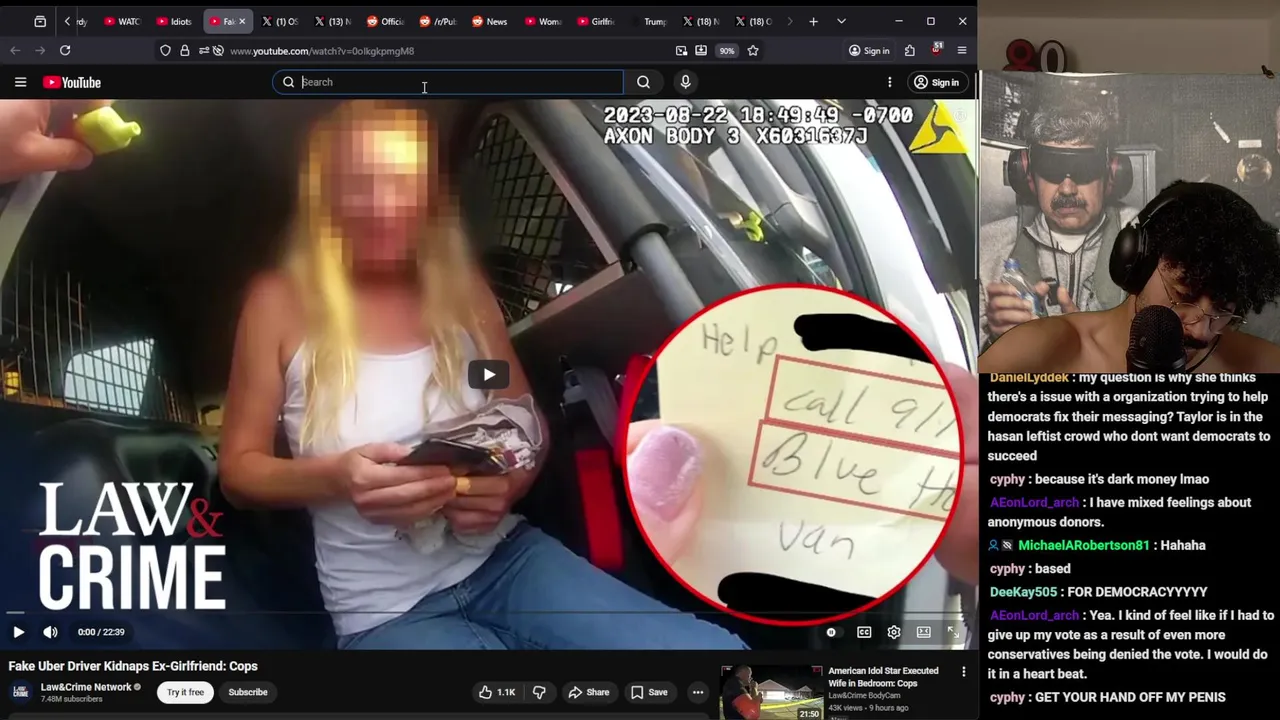Viewport: 1280px width, 720px height.
Task: Reload the page in browser toolbar
Action: click(x=65, y=50)
